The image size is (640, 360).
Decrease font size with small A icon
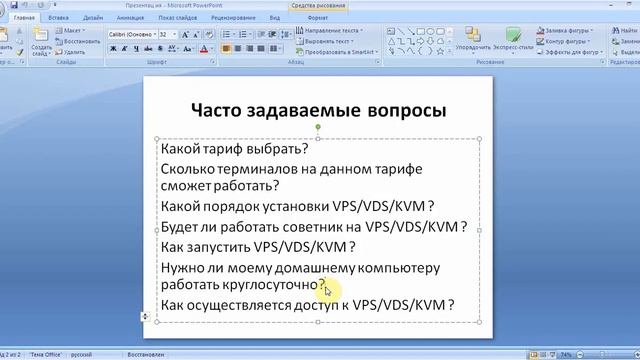click(x=196, y=35)
